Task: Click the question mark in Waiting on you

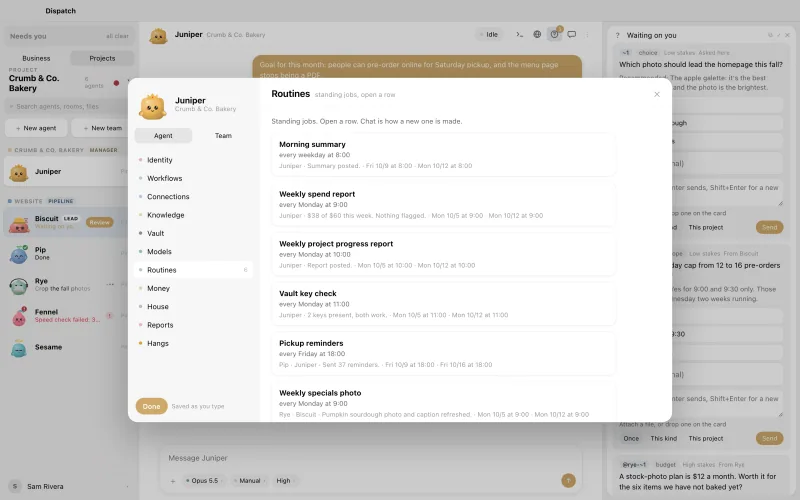Action: point(617,35)
